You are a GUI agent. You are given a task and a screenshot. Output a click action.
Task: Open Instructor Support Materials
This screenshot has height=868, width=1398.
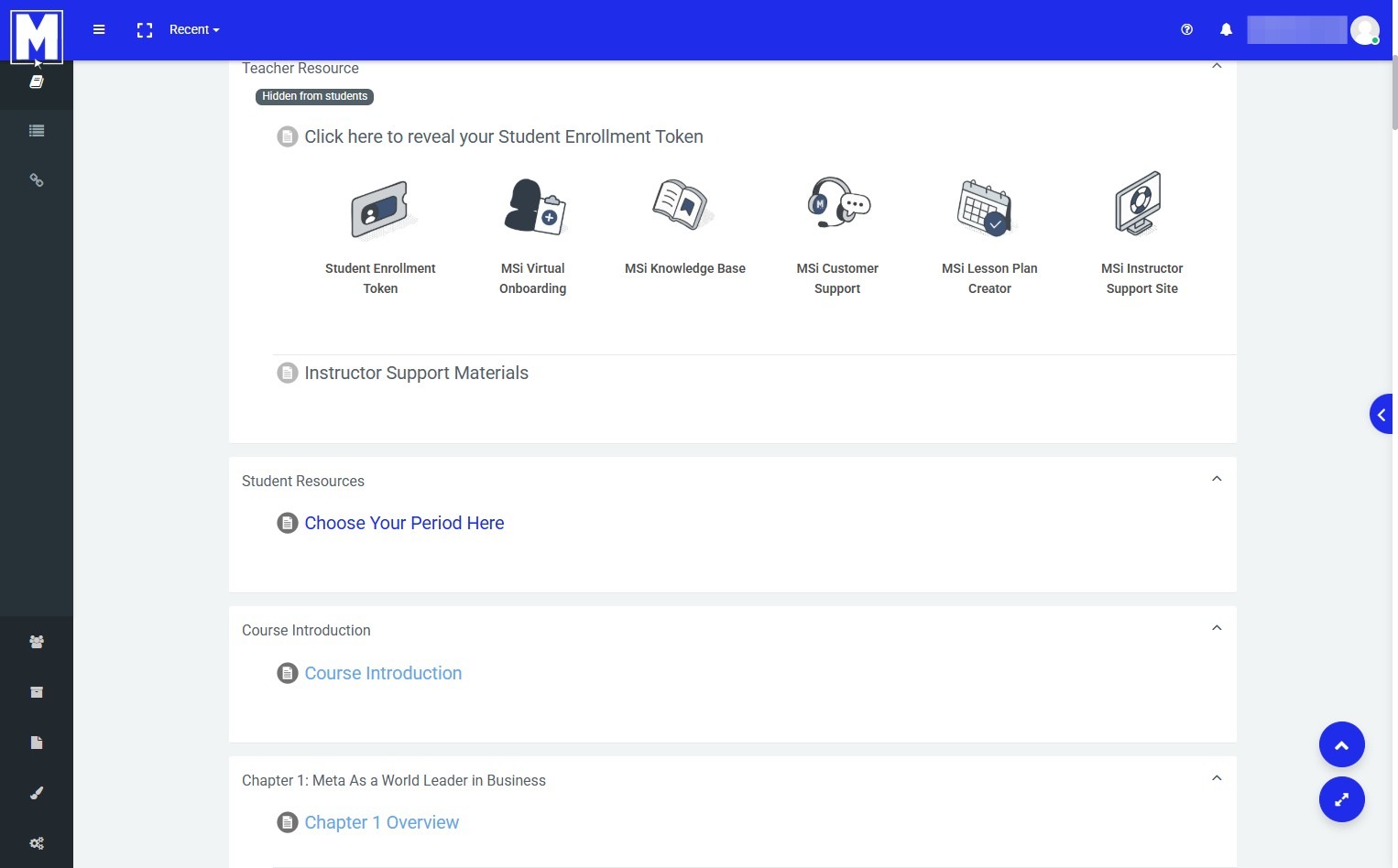(x=416, y=373)
